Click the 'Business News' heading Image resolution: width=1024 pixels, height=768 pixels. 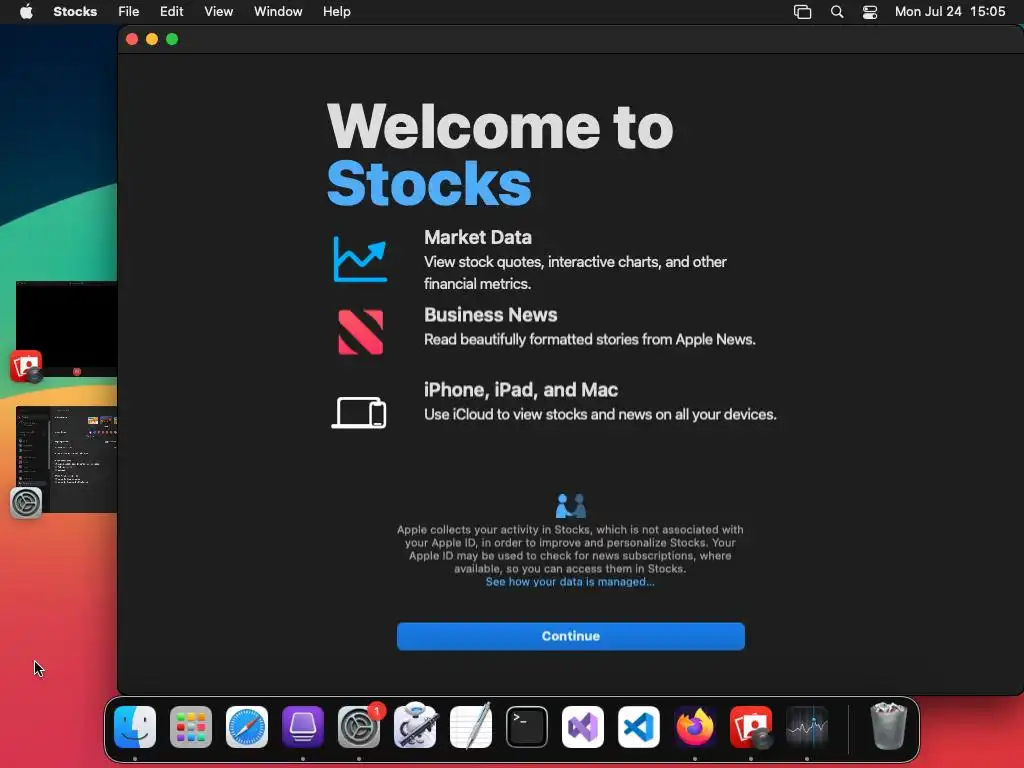tap(490, 315)
